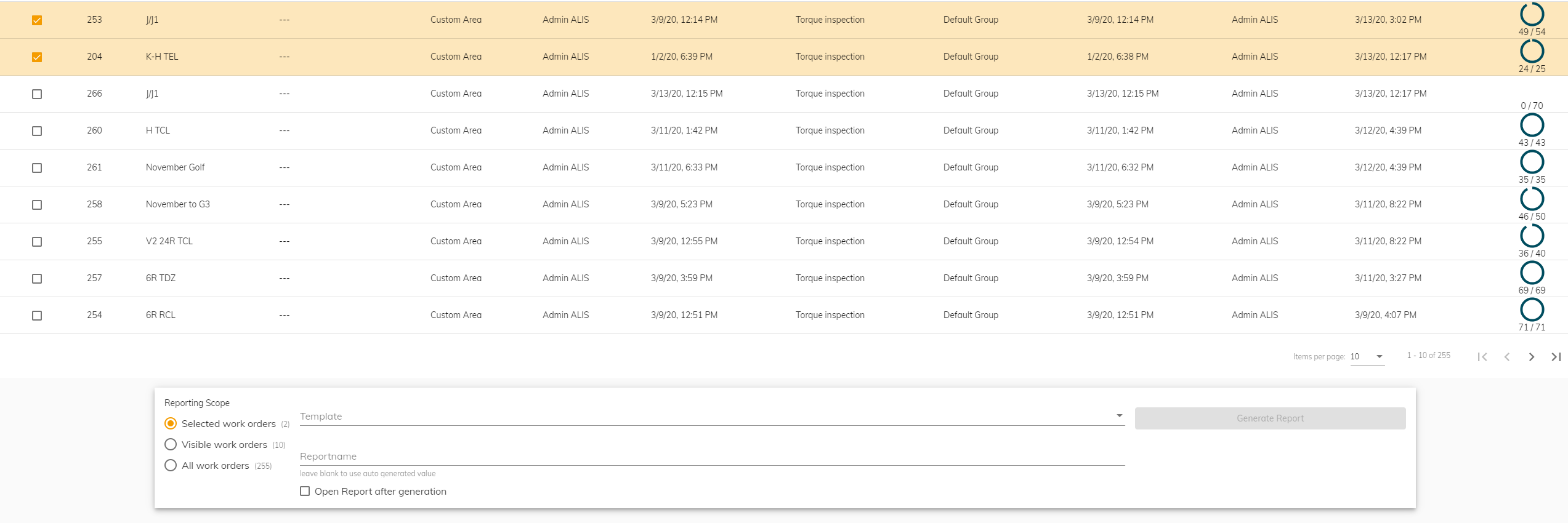Enable Open Report after generation

pyautogui.click(x=305, y=491)
